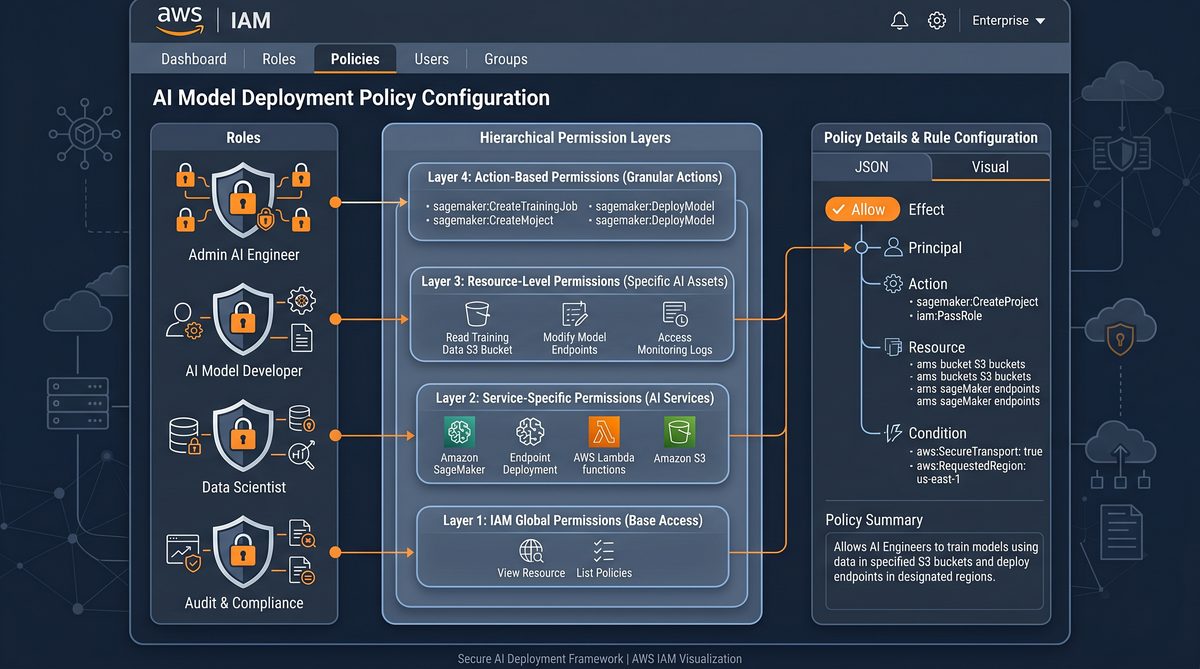The height and width of the screenshot is (669, 1200).
Task: Click the Layer 3: Resource-Level Permissions header
Action: click(574, 281)
